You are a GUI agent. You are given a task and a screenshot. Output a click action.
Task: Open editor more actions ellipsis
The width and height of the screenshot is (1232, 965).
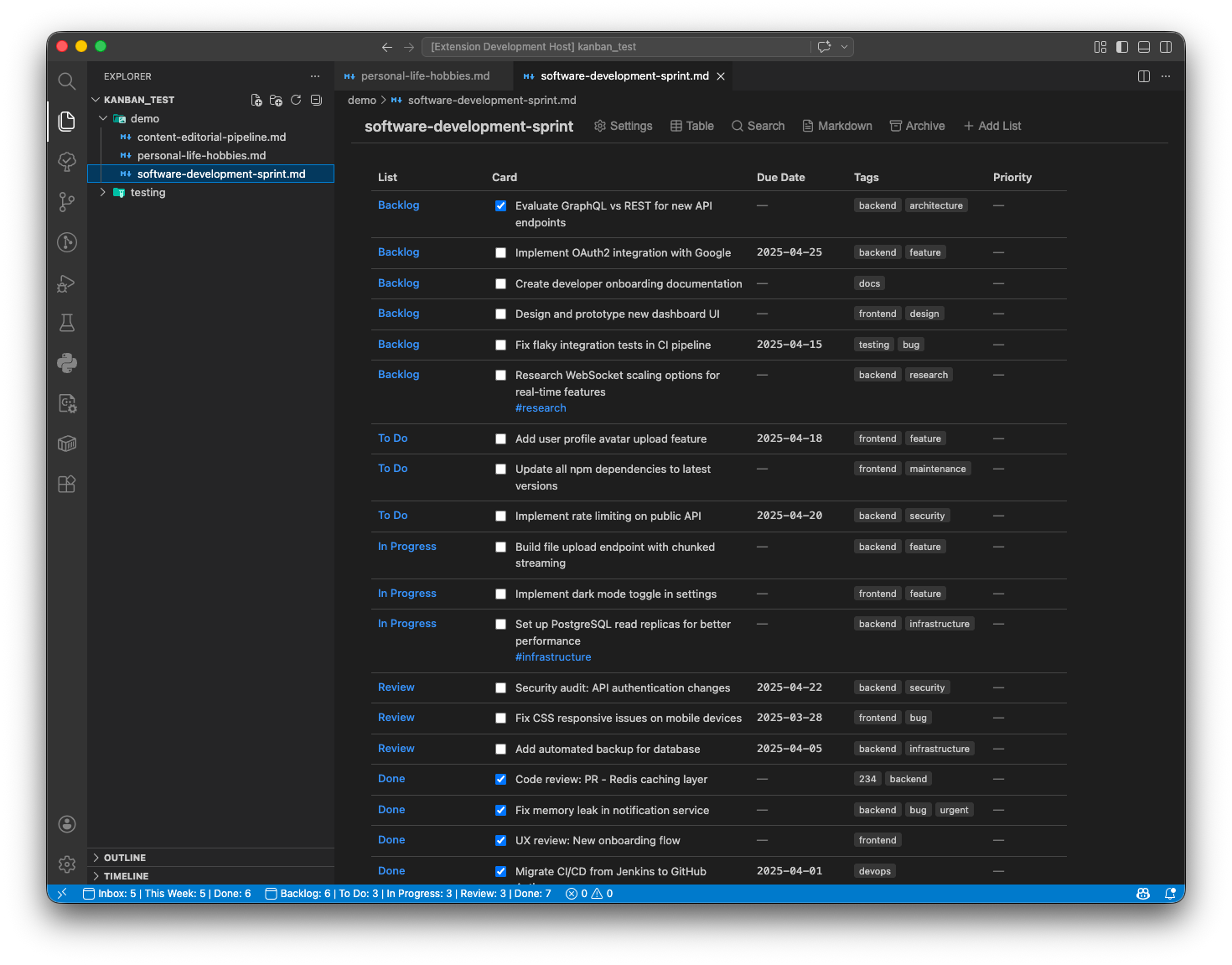tap(1166, 76)
